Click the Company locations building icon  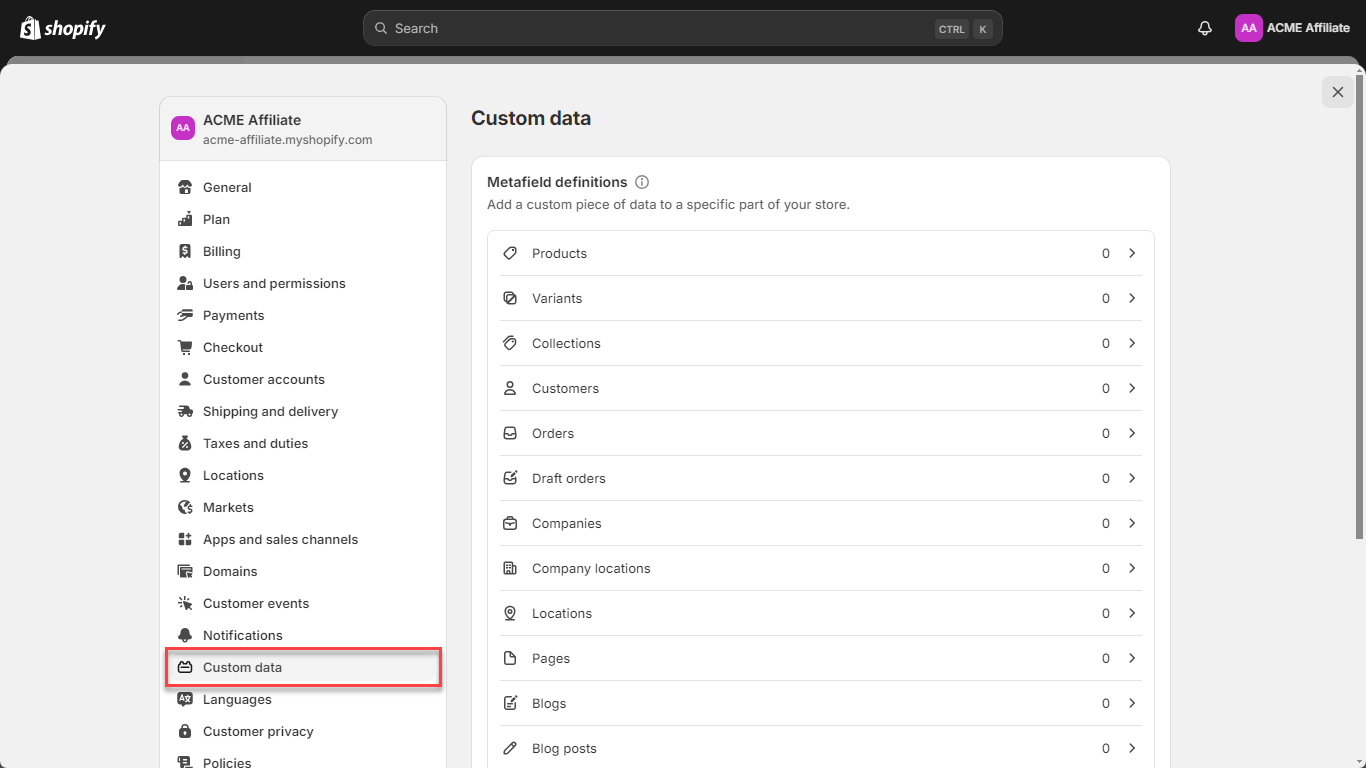(x=510, y=568)
